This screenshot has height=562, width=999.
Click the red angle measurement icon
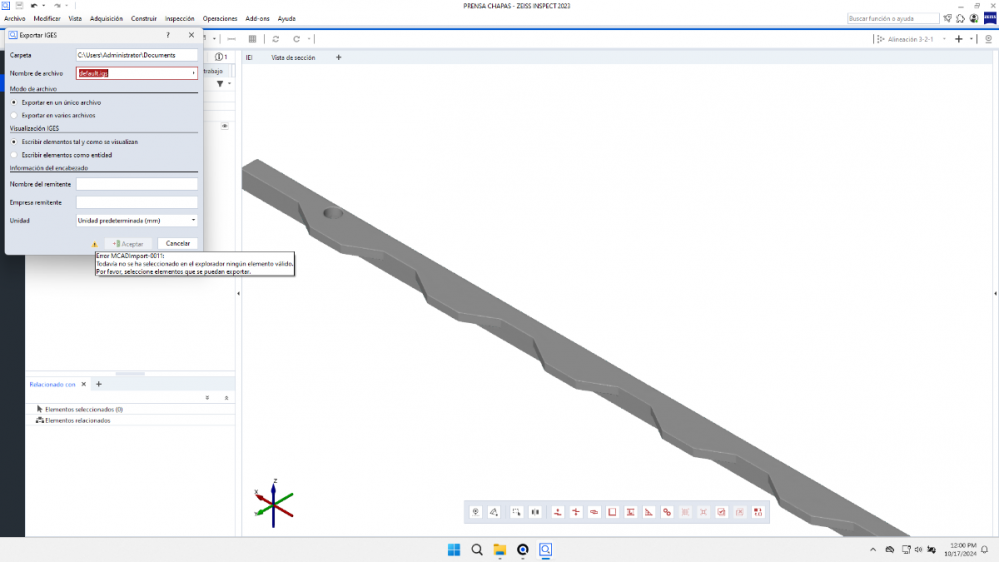pos(649,512)
